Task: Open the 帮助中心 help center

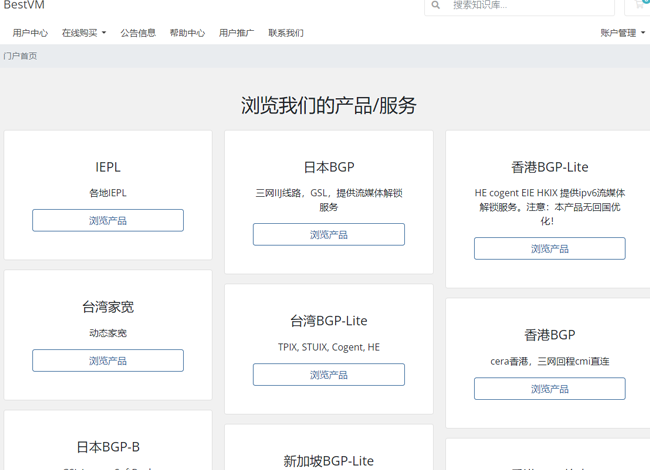Action: pyautogui.click(x=187, y=33)
